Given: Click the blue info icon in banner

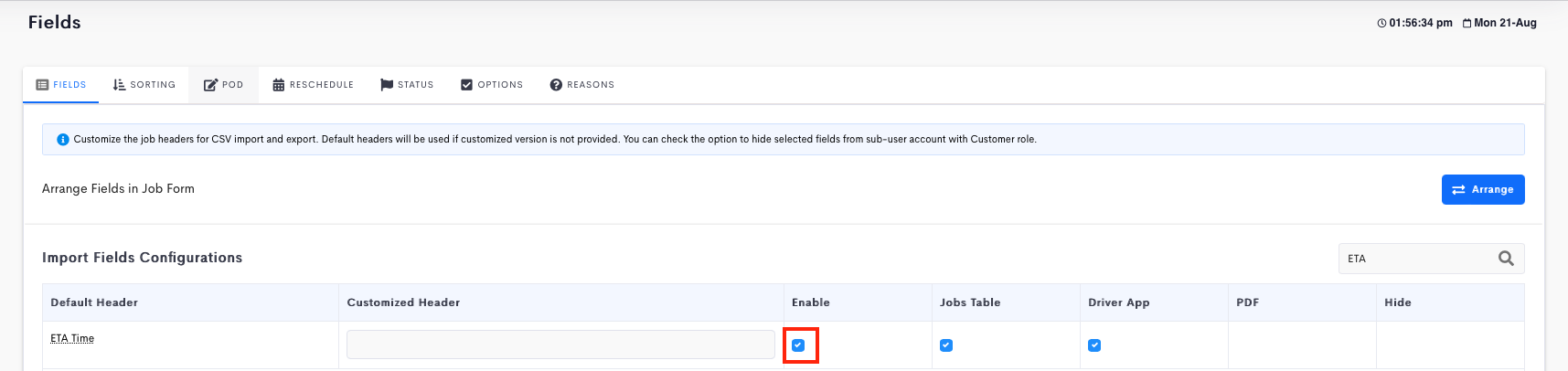Looking at the screenshot, I should [x=63, y=140].
